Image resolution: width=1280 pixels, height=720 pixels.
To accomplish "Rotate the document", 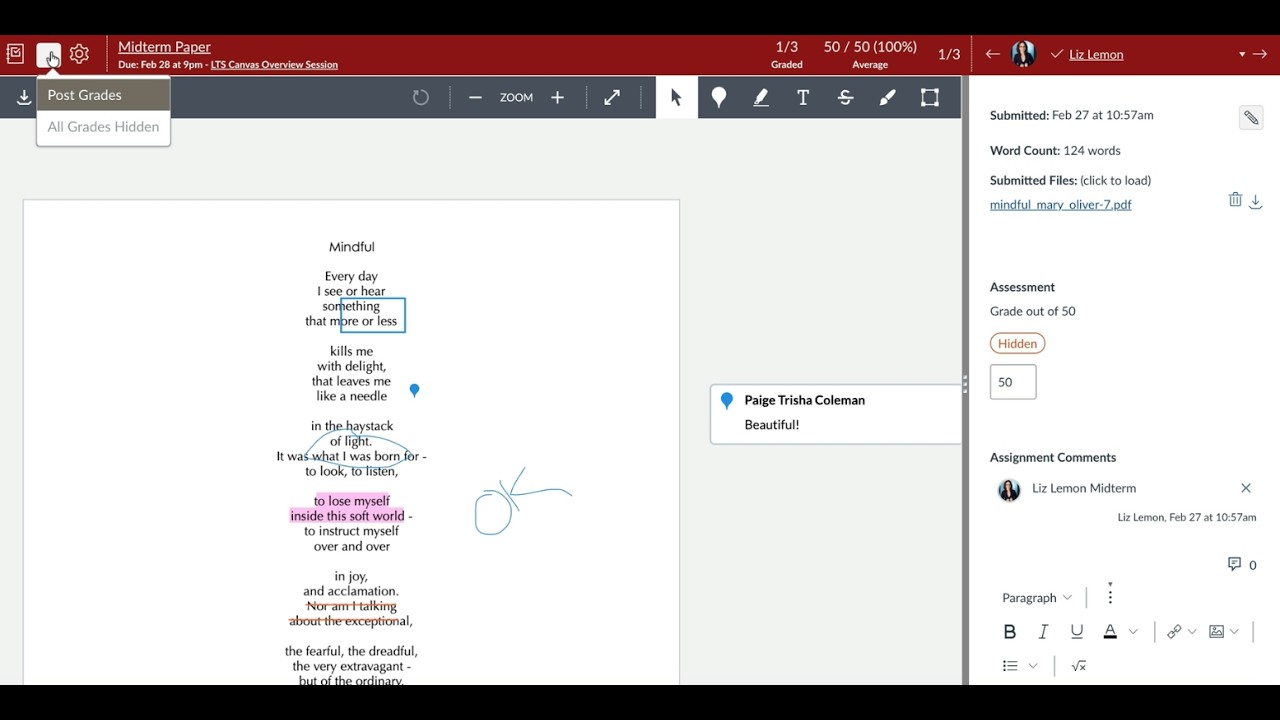I will tap(421, 97).
